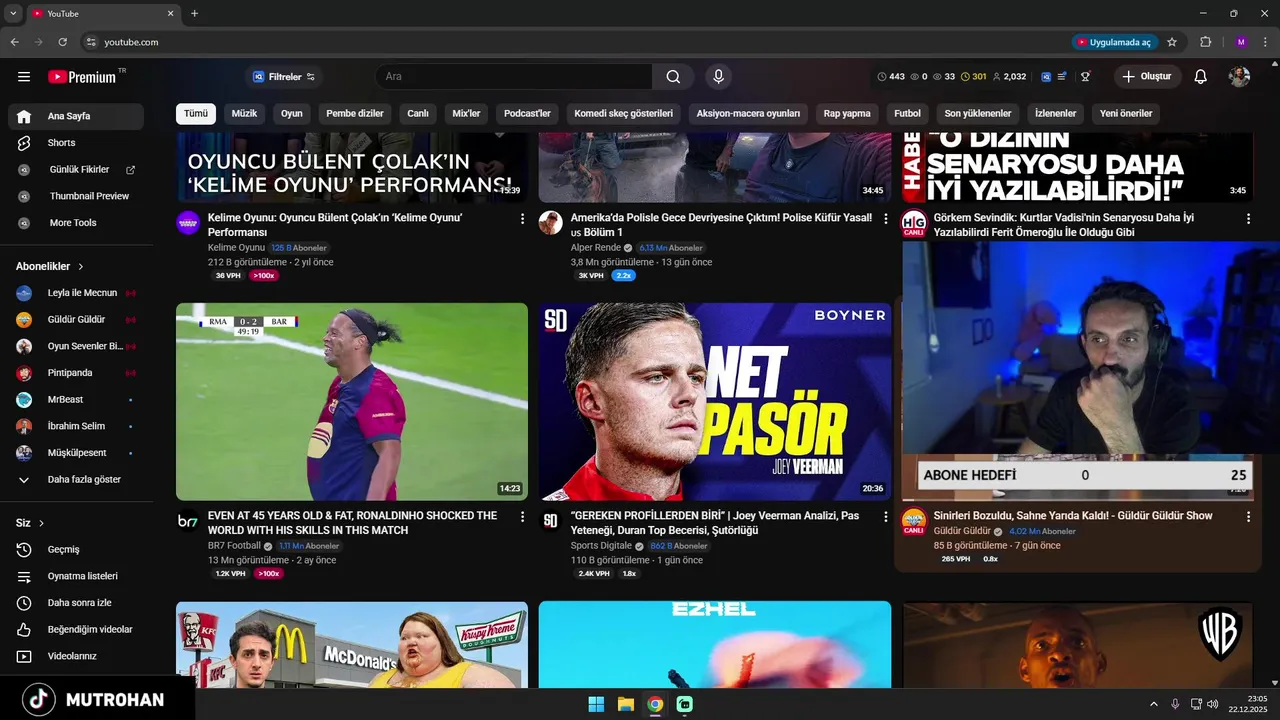
Task: Open options for Görkem Sevindik video
Action: pyautogui.click(x=1248, y=218)
